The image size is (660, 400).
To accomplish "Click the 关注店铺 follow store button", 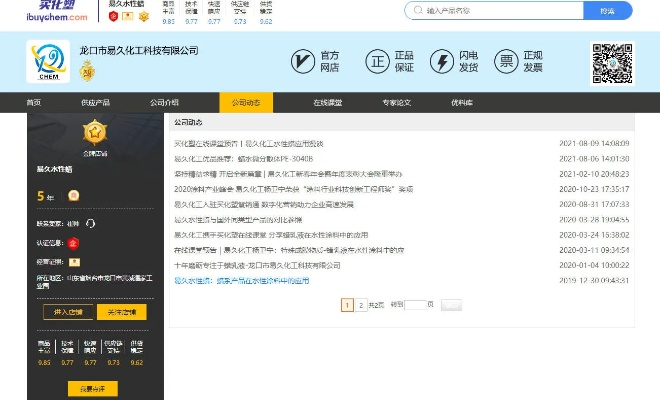I will point(121,312).
